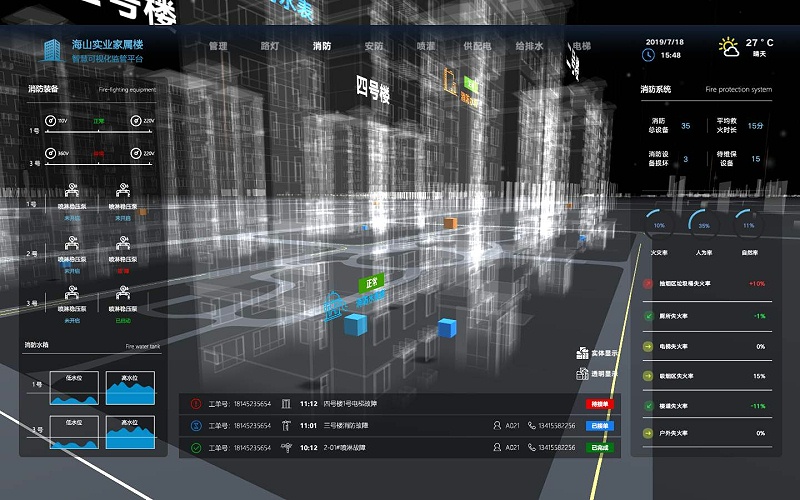Click the red status icon beside 抽烟区垃圾桶失火率

tap(647, 283)
